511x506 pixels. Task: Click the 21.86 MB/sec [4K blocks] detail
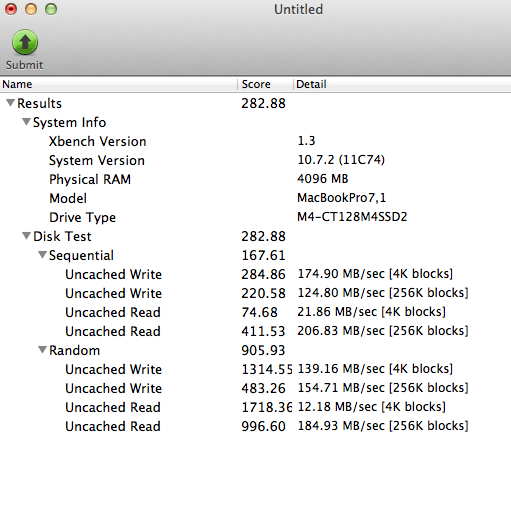[372, 312]
